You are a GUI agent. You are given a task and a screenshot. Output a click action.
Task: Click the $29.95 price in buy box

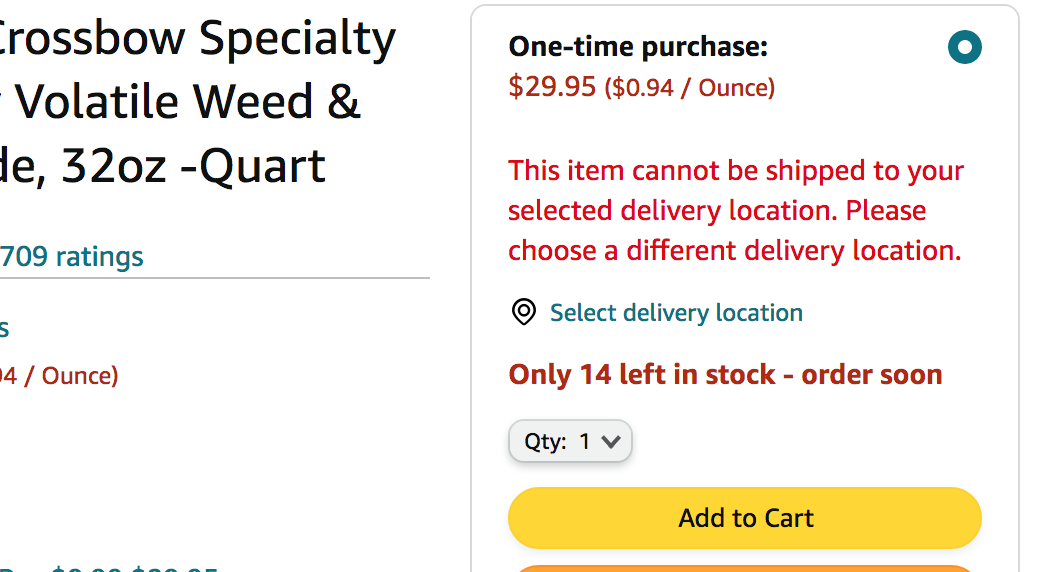552,86
